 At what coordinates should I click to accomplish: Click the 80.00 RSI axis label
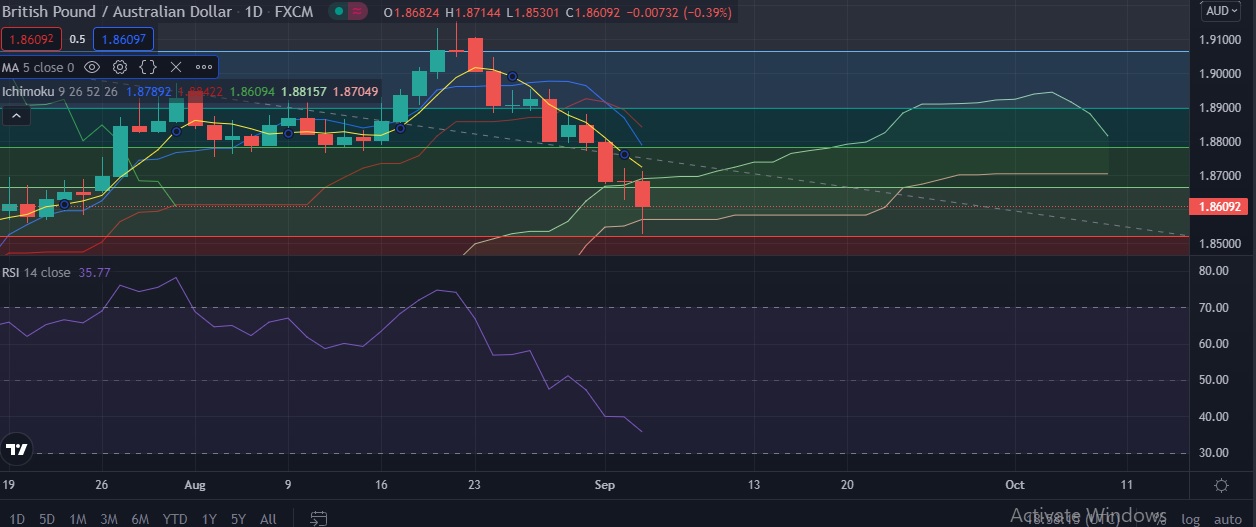1214,271
